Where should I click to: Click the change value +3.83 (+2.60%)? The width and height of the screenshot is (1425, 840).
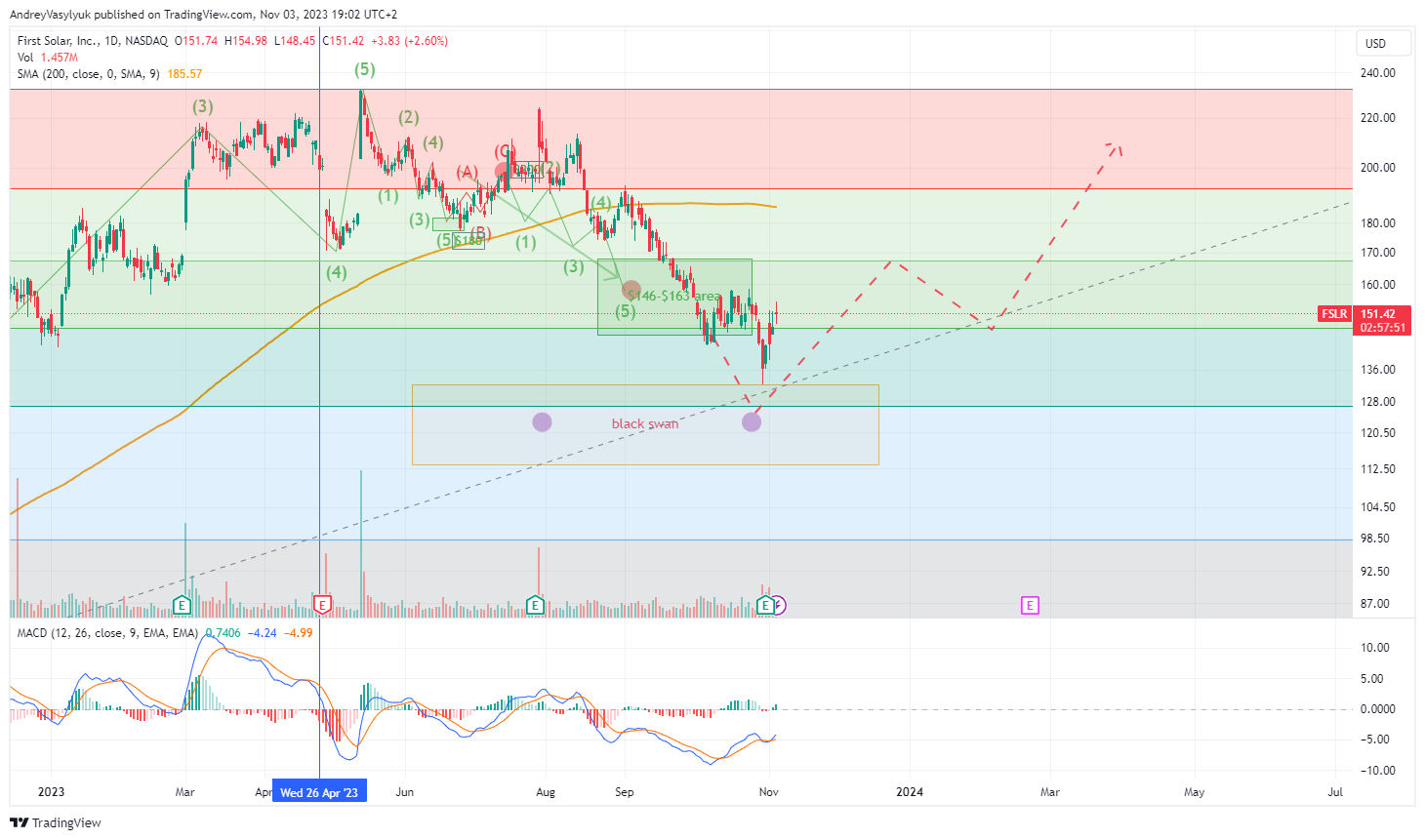(x=409, y=41)
